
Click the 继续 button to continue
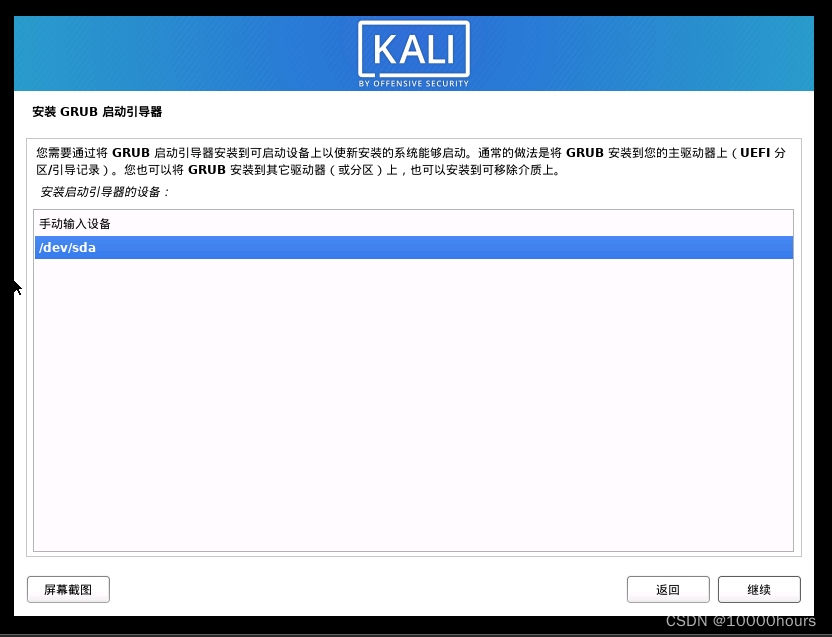coord(759,589)
